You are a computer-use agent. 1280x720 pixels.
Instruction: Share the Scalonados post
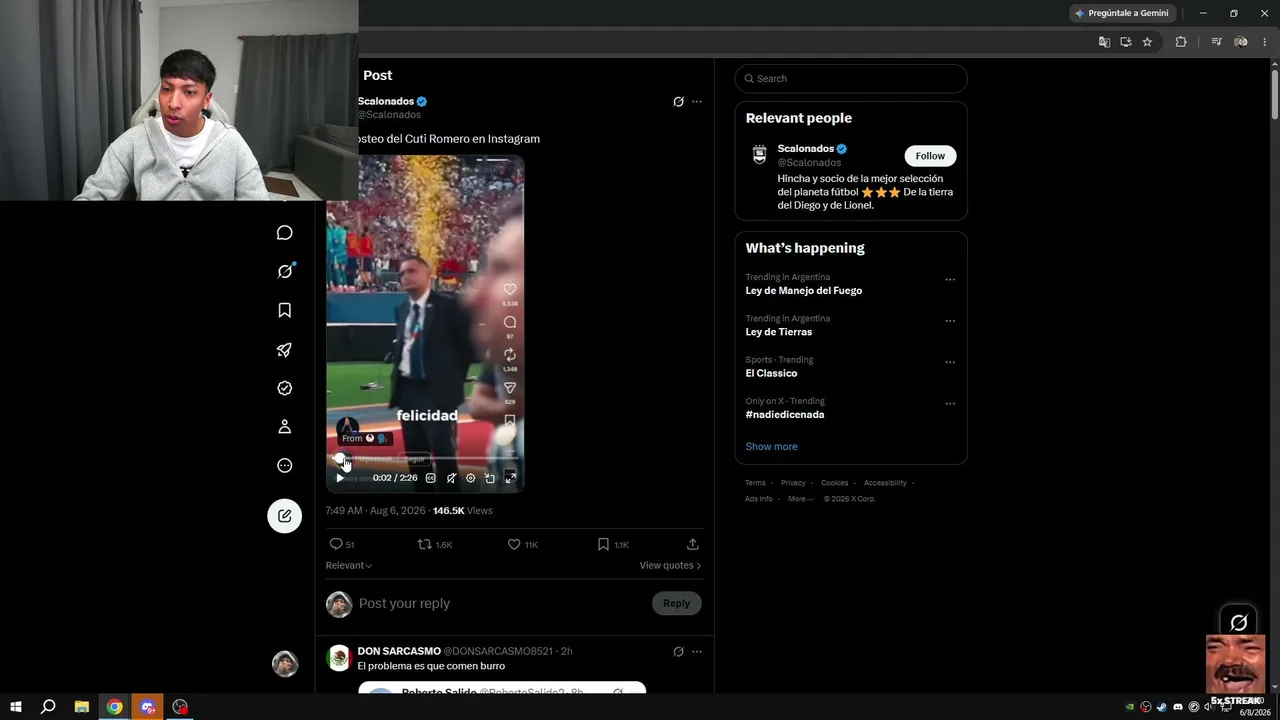click(692, 544)
